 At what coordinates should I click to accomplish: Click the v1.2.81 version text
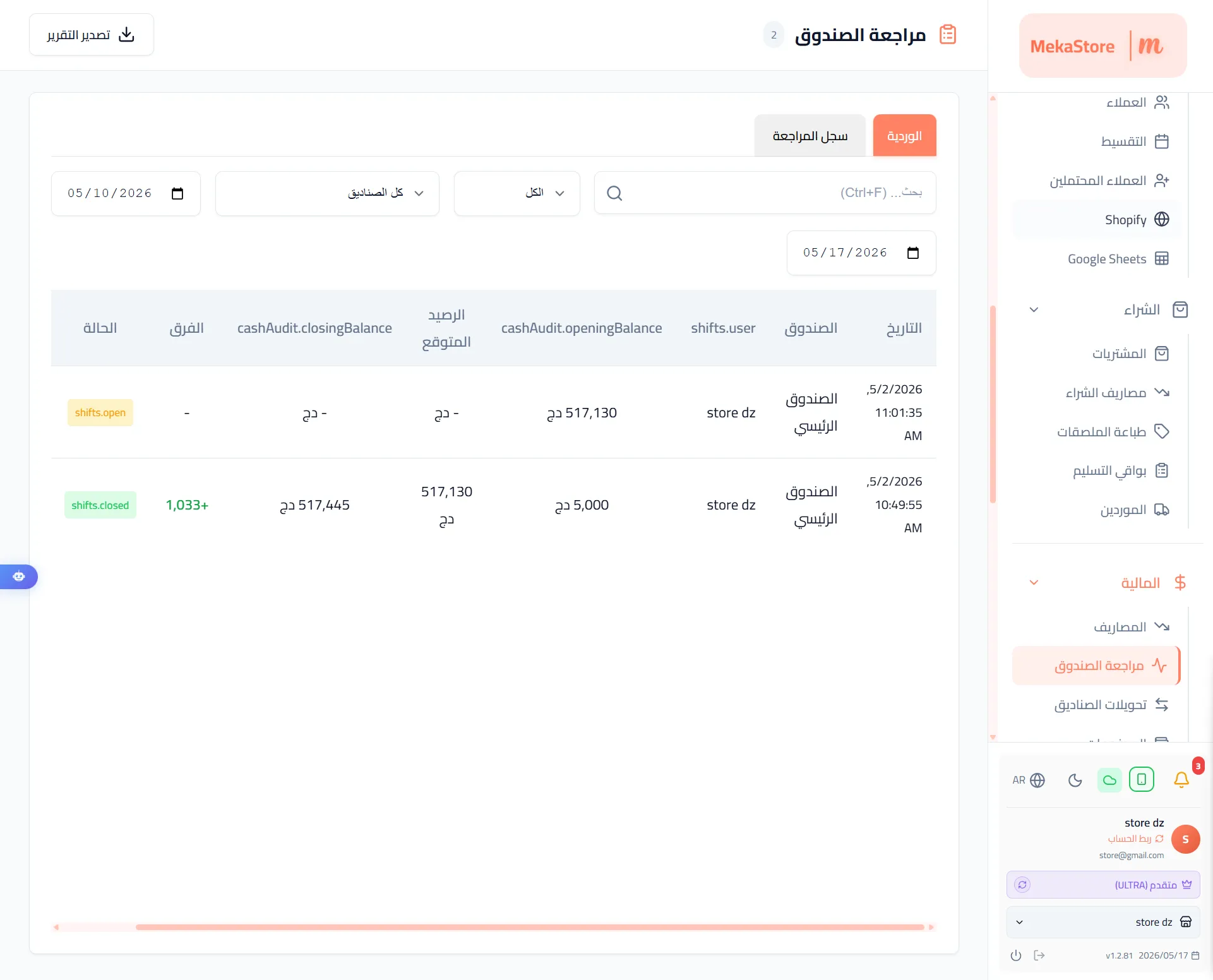[x=1119, y=955]
